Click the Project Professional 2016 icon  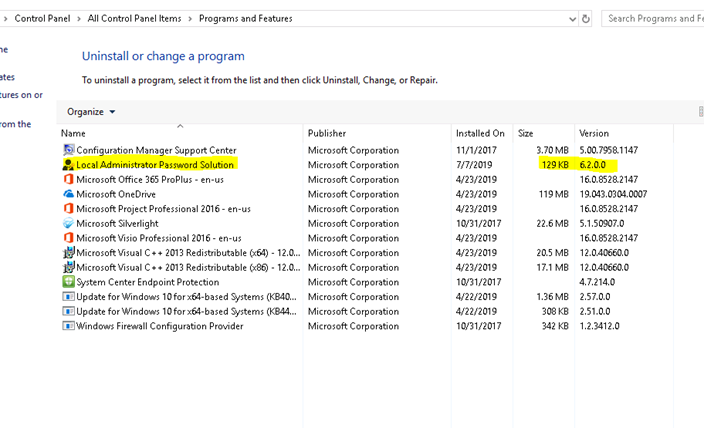tap(68, 209)
